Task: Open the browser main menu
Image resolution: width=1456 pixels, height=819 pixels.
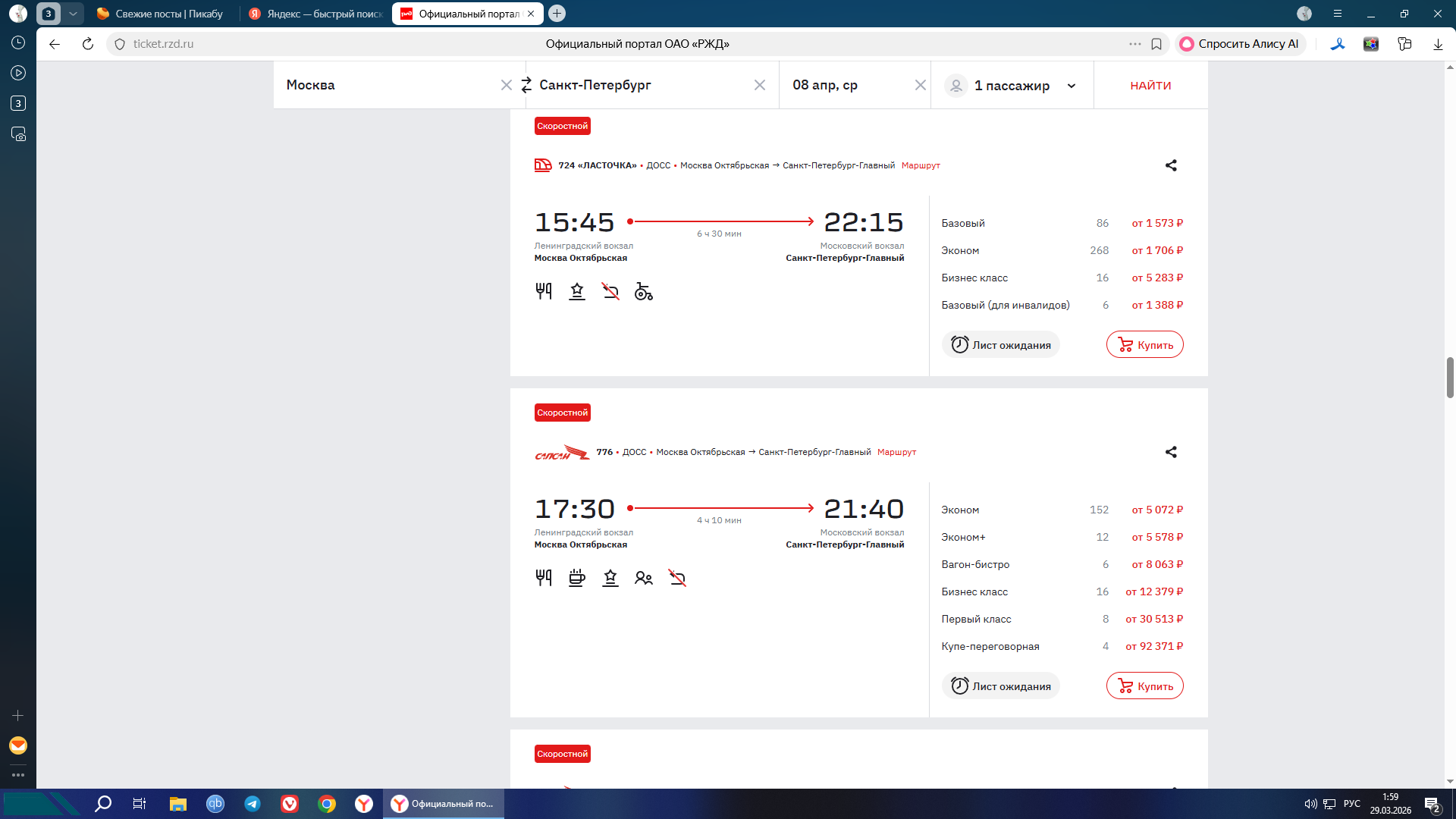Action: point(1338,14)
